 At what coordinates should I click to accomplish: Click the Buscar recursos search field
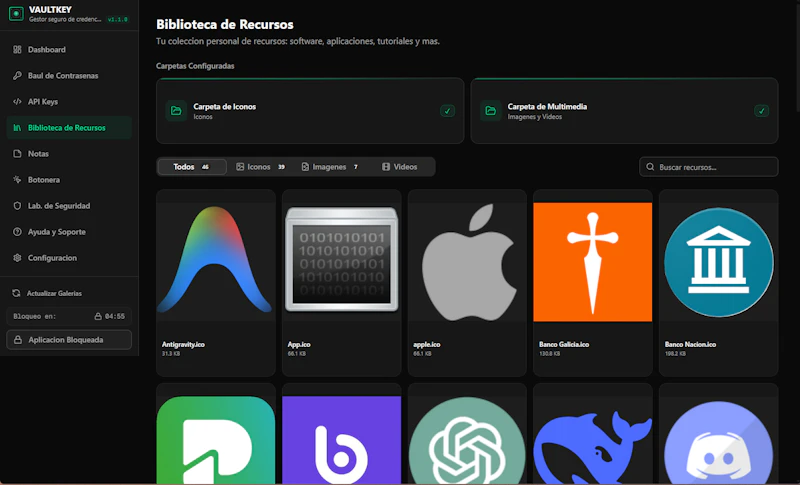pyautogui.click(x=709, y=167)
